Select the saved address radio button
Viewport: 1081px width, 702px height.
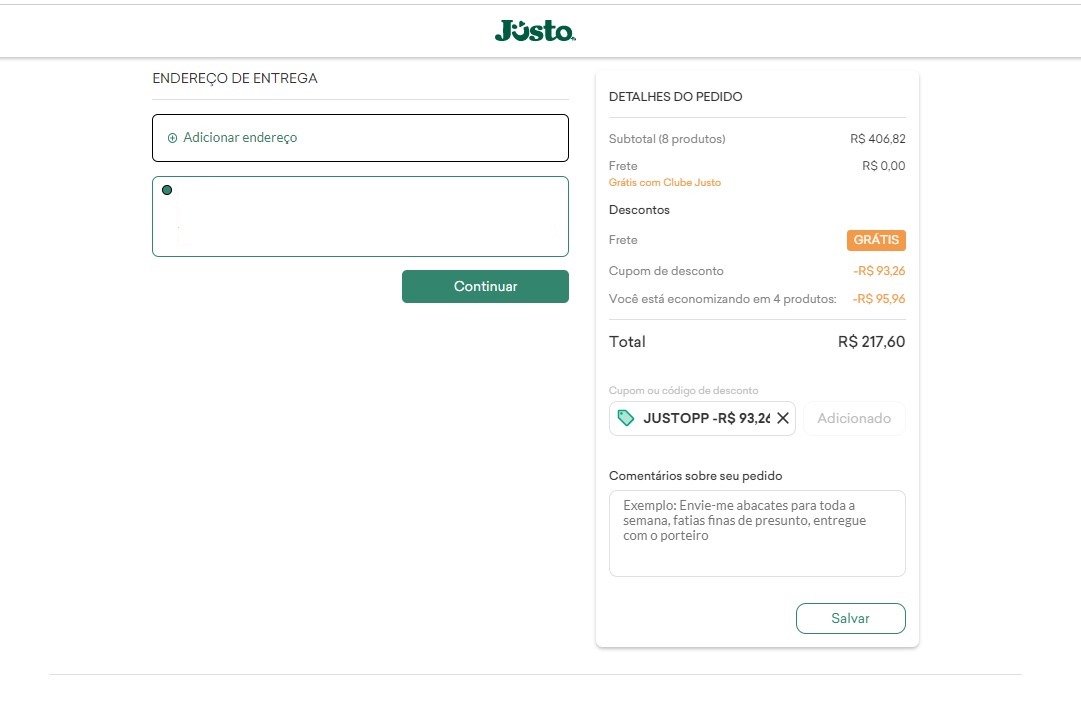pyautogui.click(x=167, y=190)
